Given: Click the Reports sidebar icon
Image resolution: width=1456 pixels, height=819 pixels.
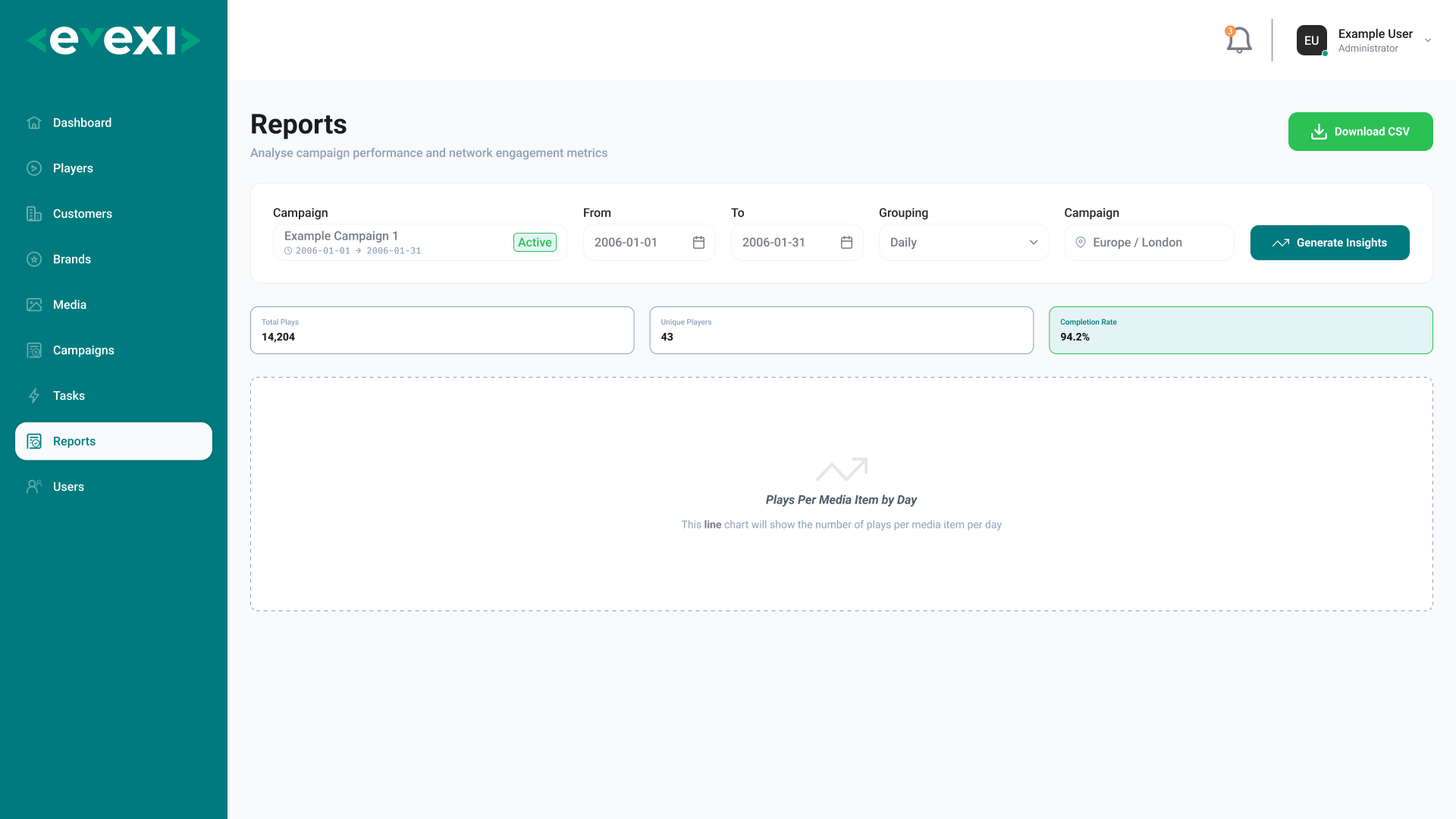Looking at the screenshot, I should (34, 441).
